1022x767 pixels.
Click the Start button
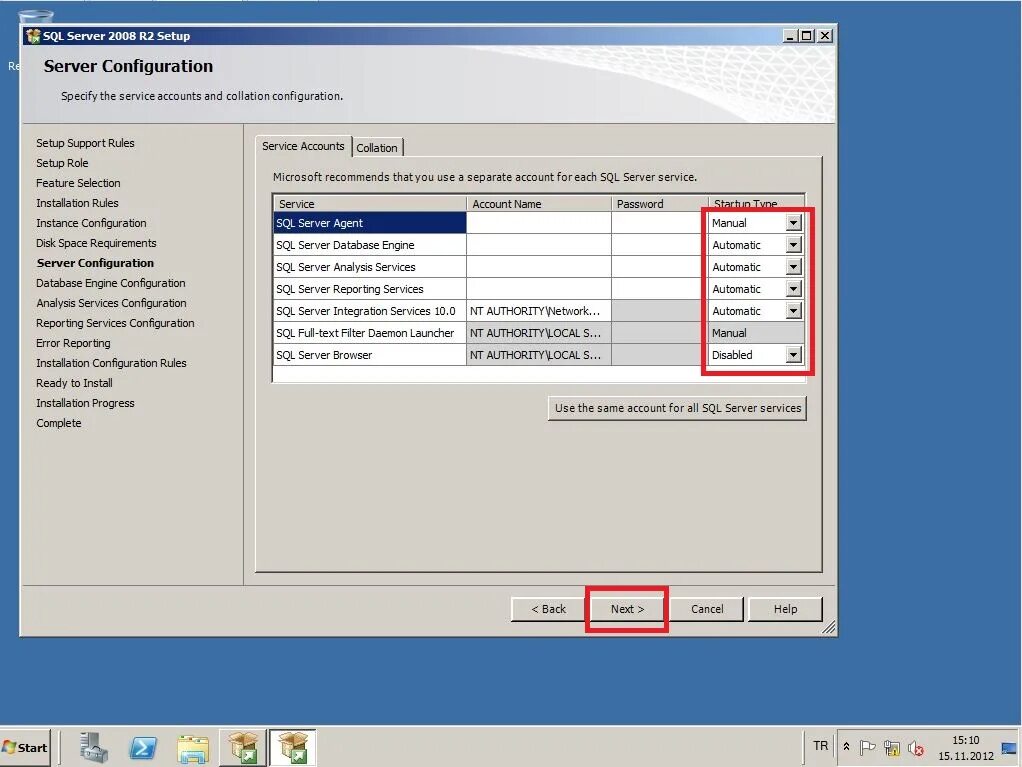[x=25, y=747]
